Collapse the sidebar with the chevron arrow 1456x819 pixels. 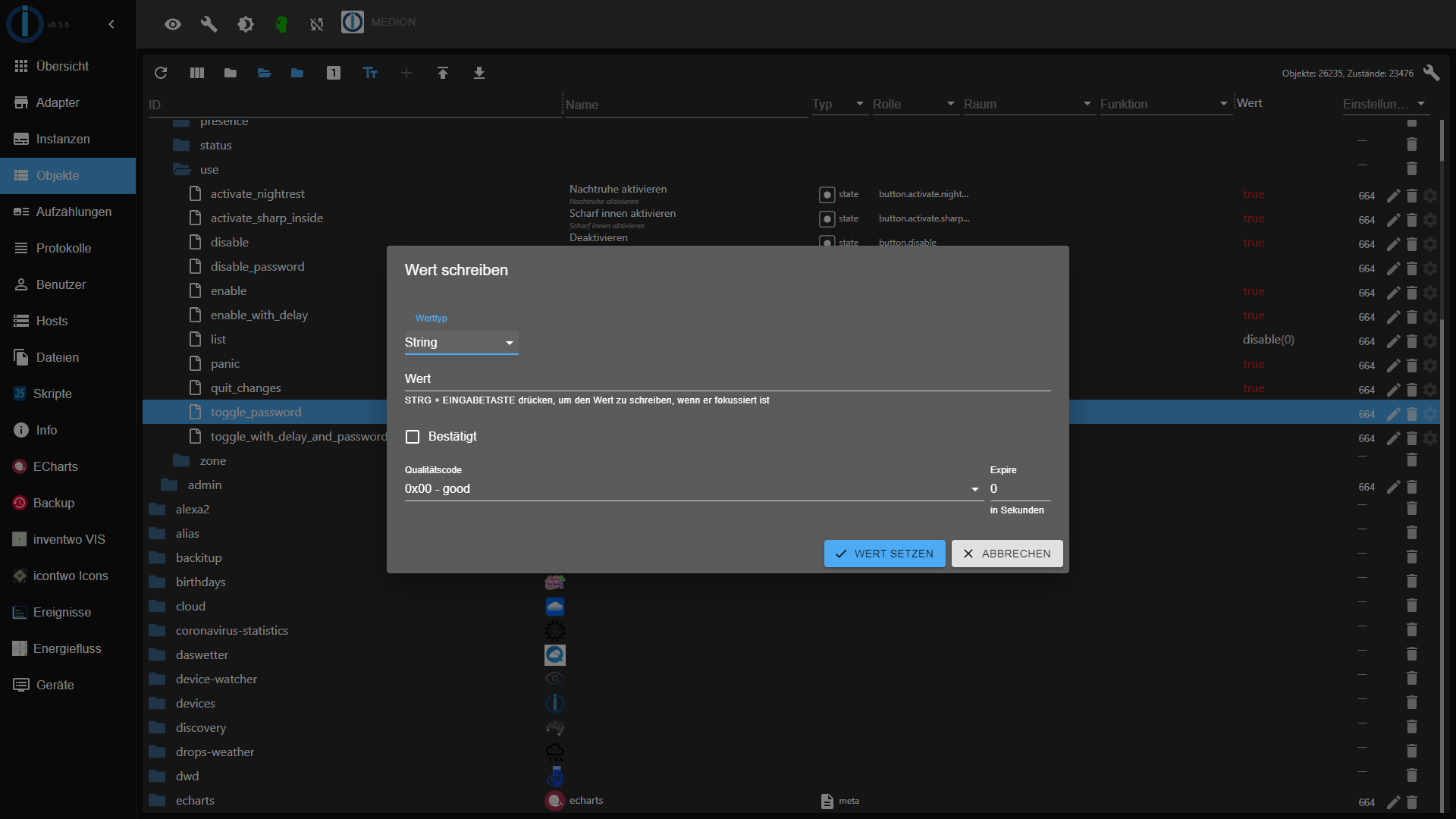pyautogui.click(x=111, y=24)
